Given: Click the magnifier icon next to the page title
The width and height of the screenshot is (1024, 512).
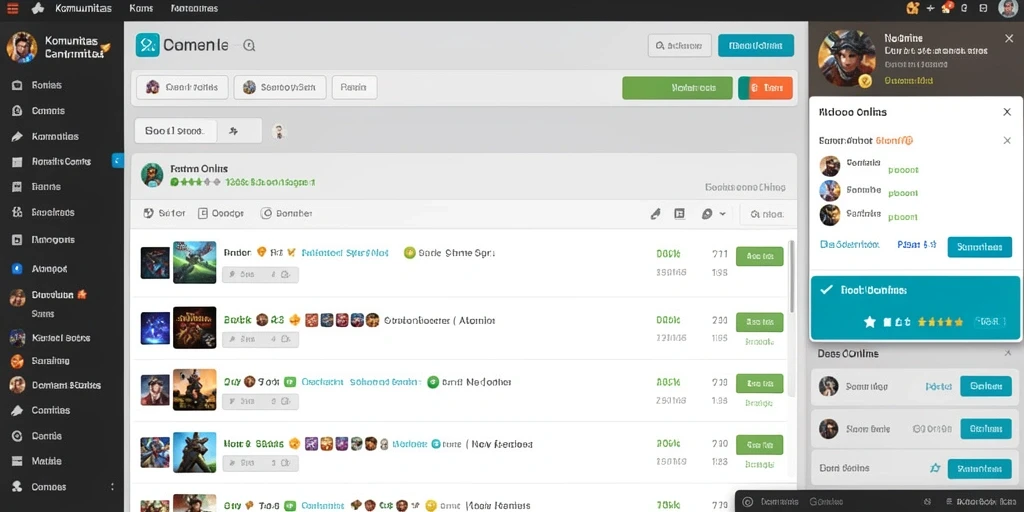Looking at the screenshot, I should tap(249, 46).
